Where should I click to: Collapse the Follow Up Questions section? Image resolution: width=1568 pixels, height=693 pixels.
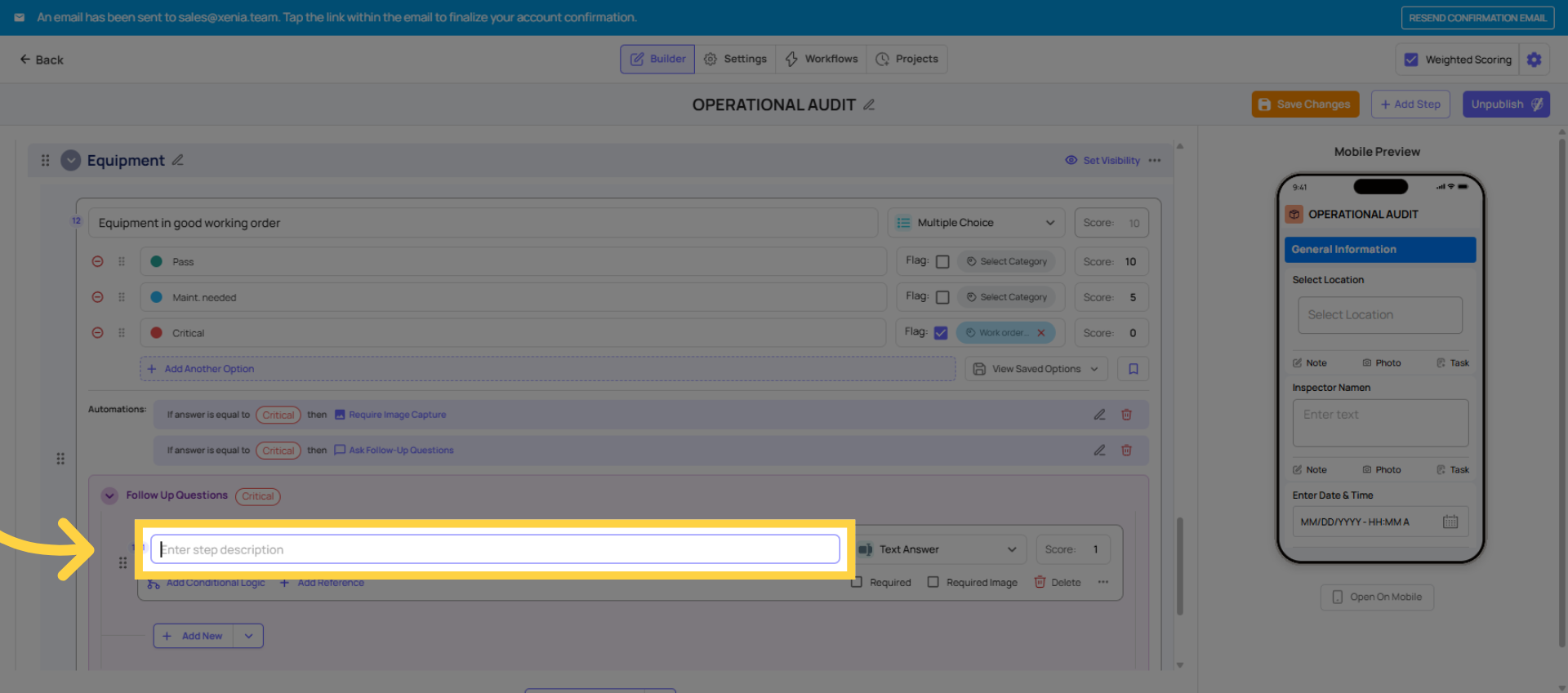tap(109, 495)
